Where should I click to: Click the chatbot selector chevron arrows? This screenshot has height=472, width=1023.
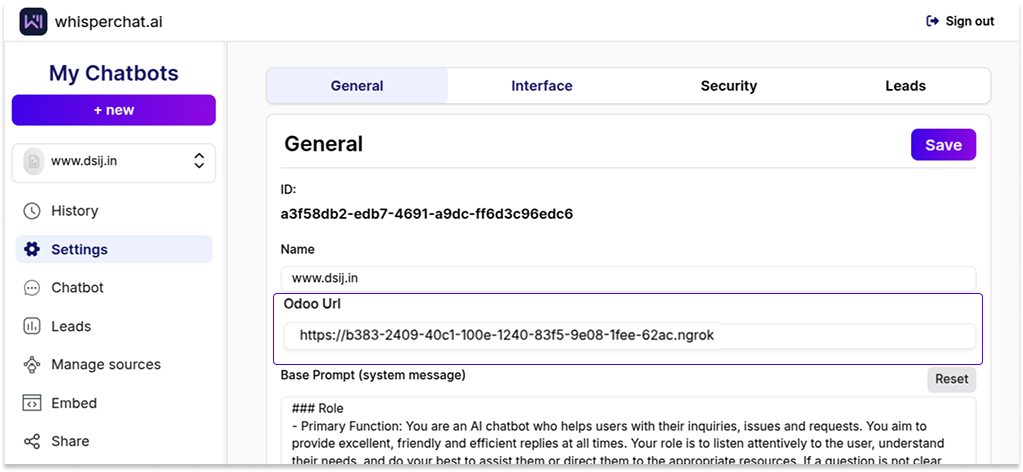point(199,161)
